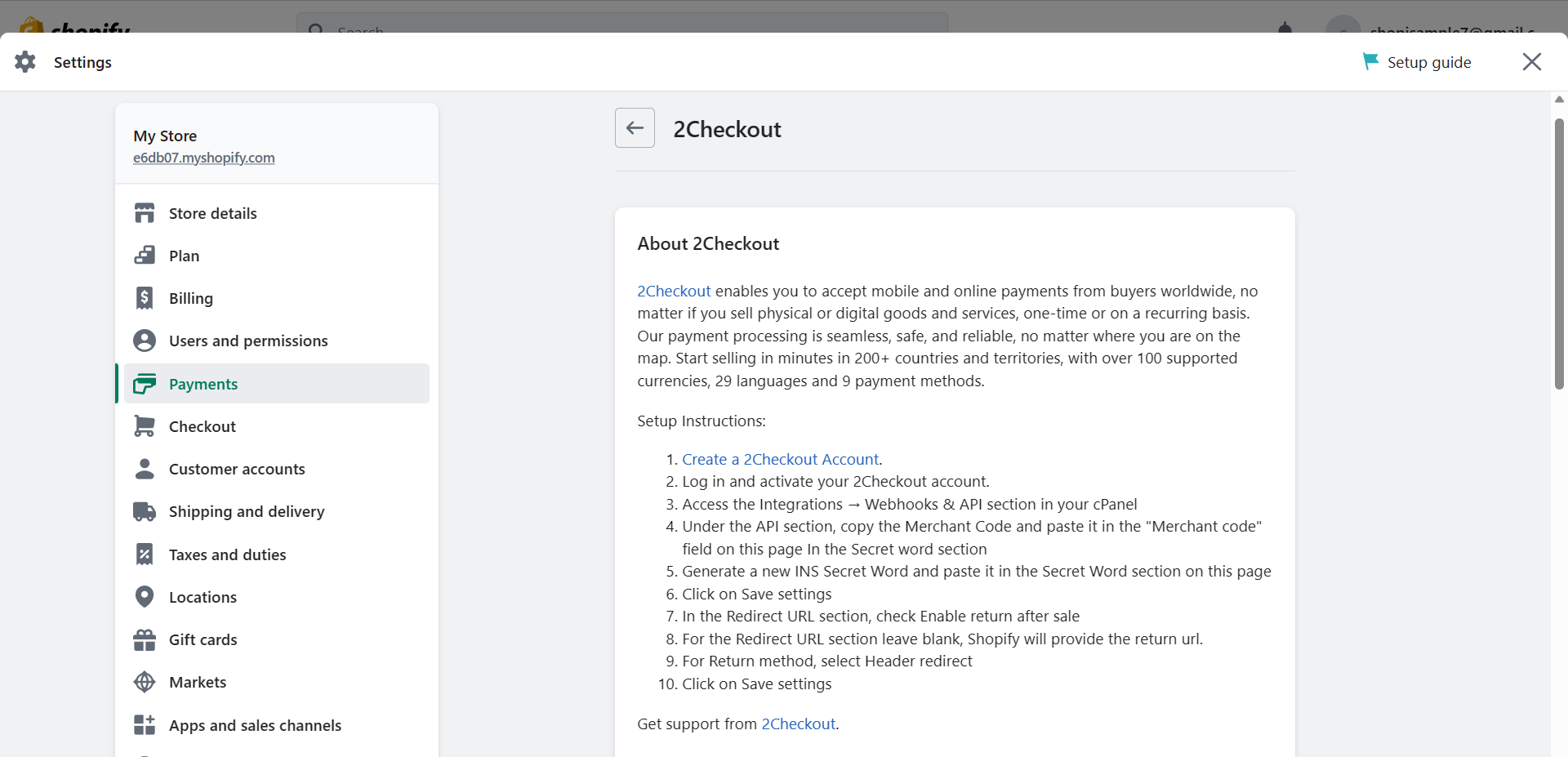
Task: Open Customer accounts settings
Action: click(x=277, y=469)
